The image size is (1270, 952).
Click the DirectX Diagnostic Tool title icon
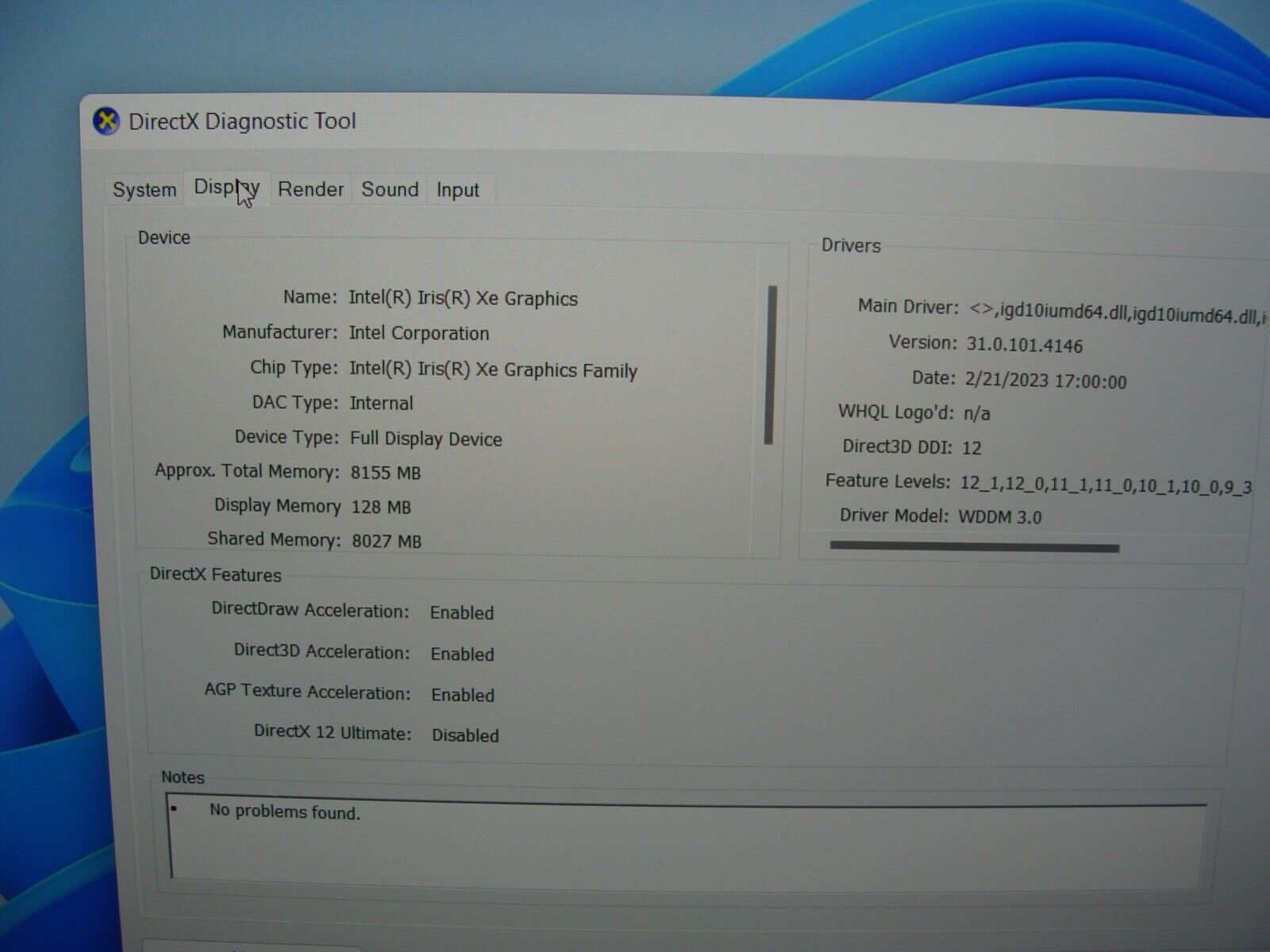pyautogui.click(x=106, y=121)
